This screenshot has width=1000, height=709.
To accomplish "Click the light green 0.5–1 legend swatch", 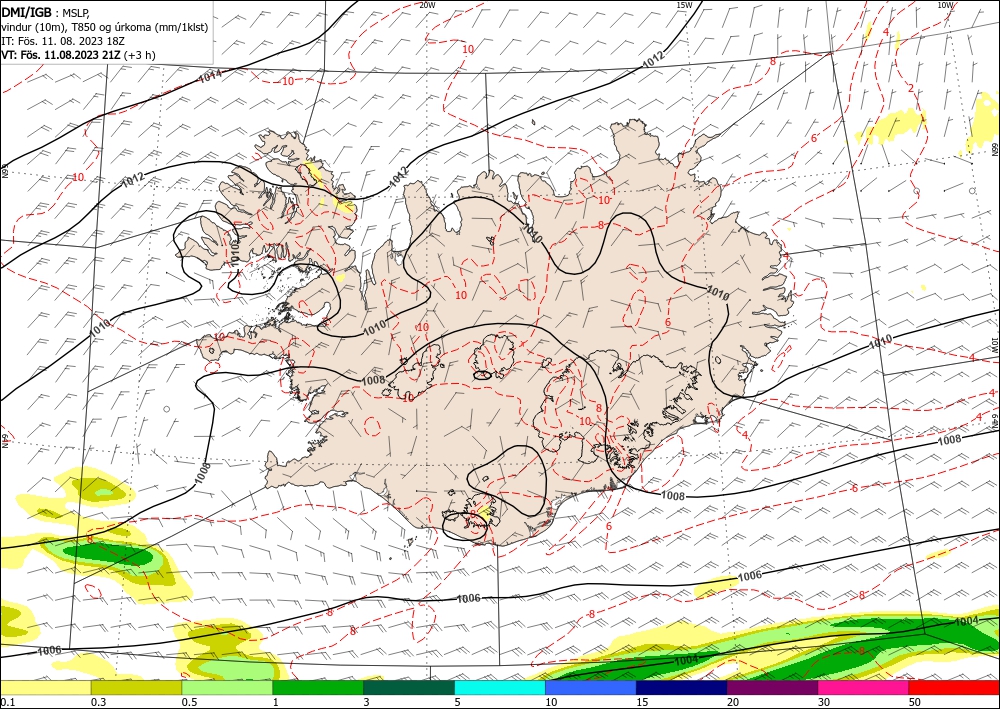I will point(227,688).
